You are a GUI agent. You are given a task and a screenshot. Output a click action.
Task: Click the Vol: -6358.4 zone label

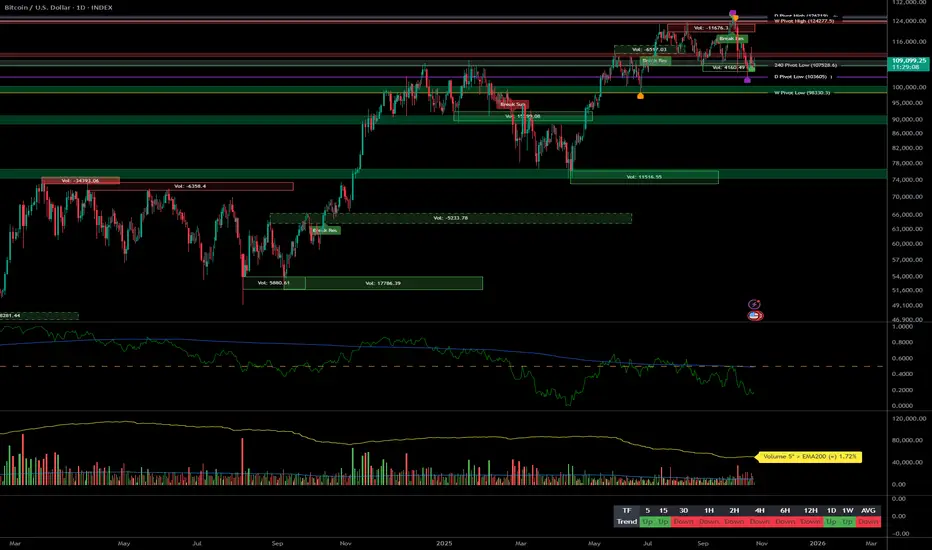pos(190,186)
